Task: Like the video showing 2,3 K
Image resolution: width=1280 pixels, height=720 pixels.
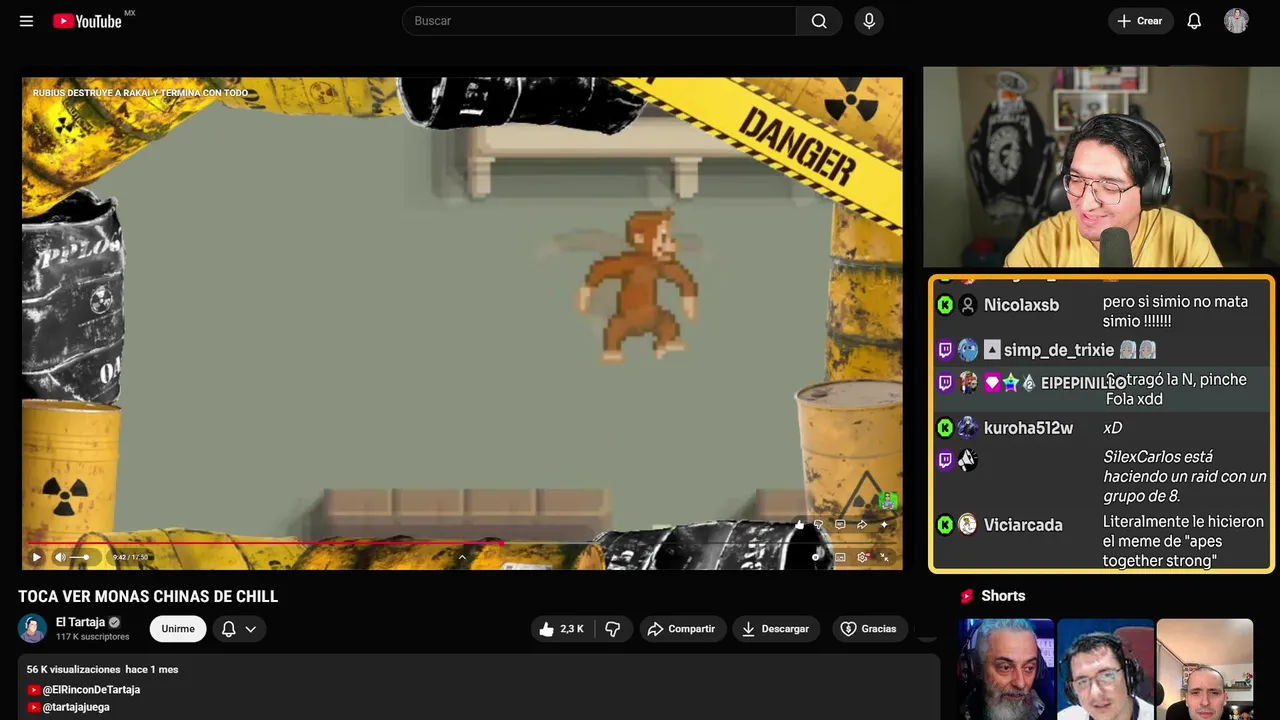Action: pos(563,629)
